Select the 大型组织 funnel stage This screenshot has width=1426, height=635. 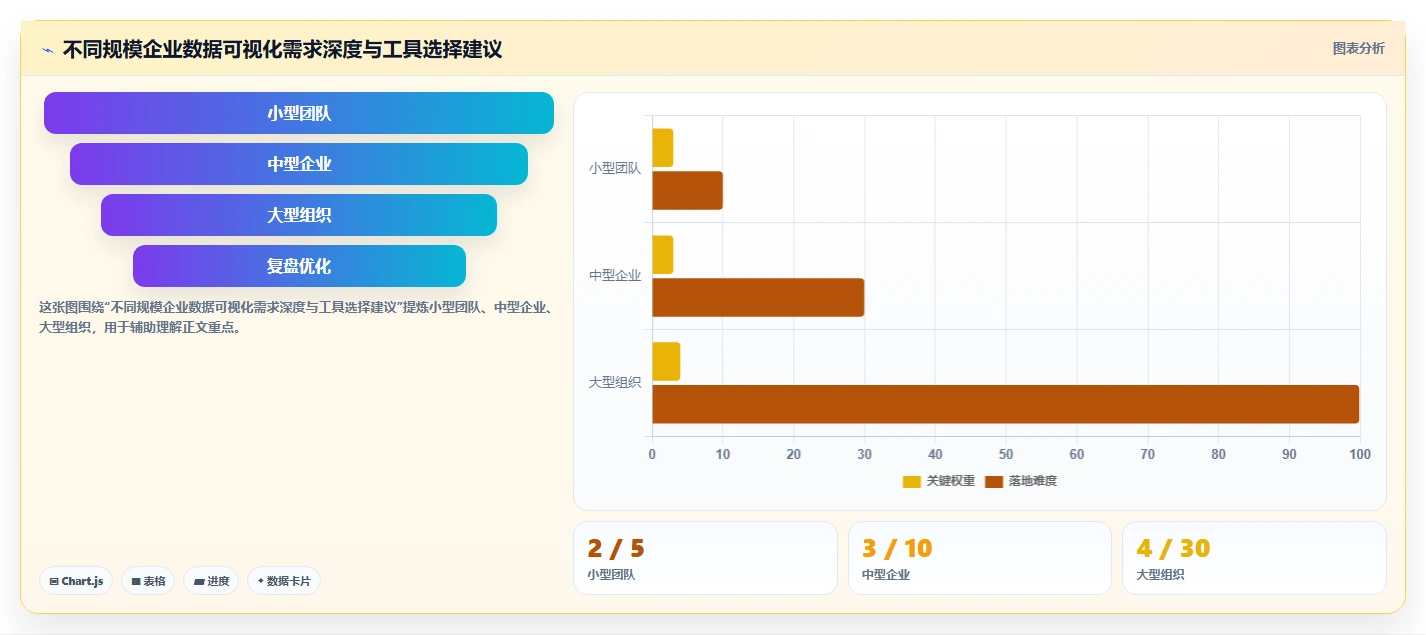pyautogui.click(x=299, y=215)
